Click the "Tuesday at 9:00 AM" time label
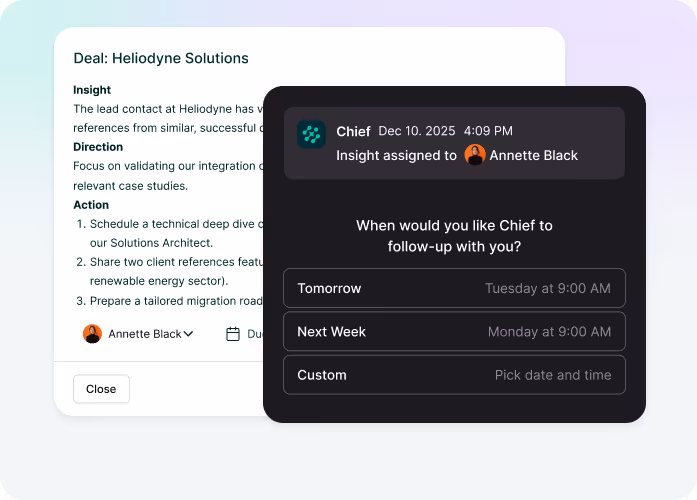697x500 pixels. pos(547,288)
